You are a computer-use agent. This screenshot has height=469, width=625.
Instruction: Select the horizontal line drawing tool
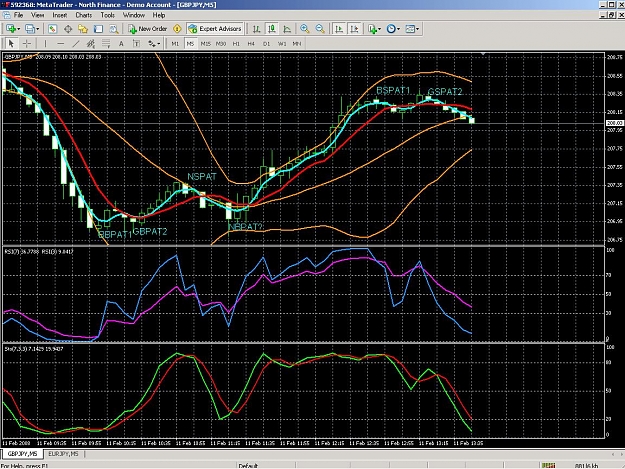(x=60, y=43)
